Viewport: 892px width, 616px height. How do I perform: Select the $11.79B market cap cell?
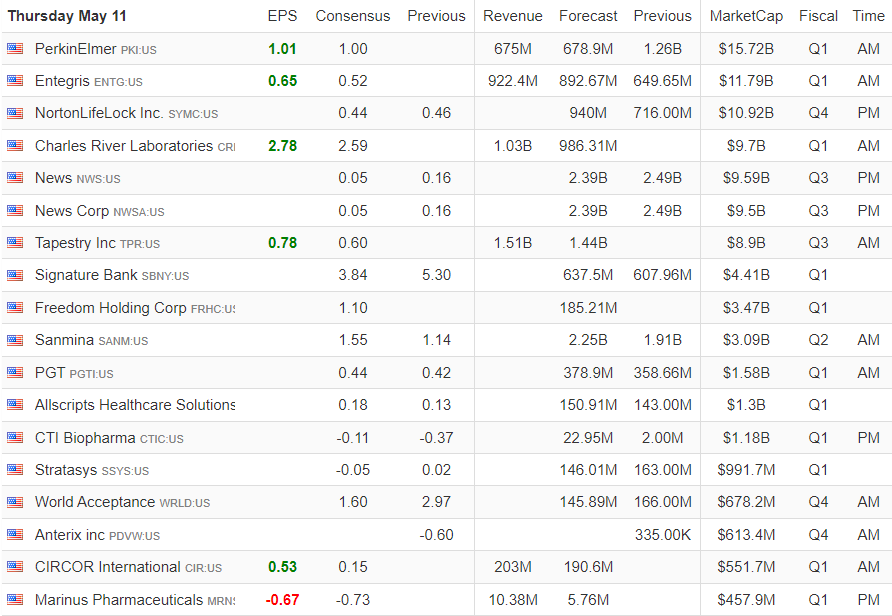[x=746, y=81]
